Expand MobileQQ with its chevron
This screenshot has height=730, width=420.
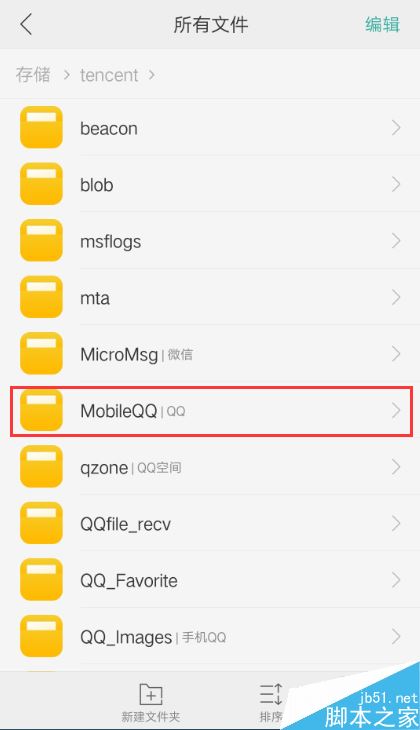click(396, 410)
